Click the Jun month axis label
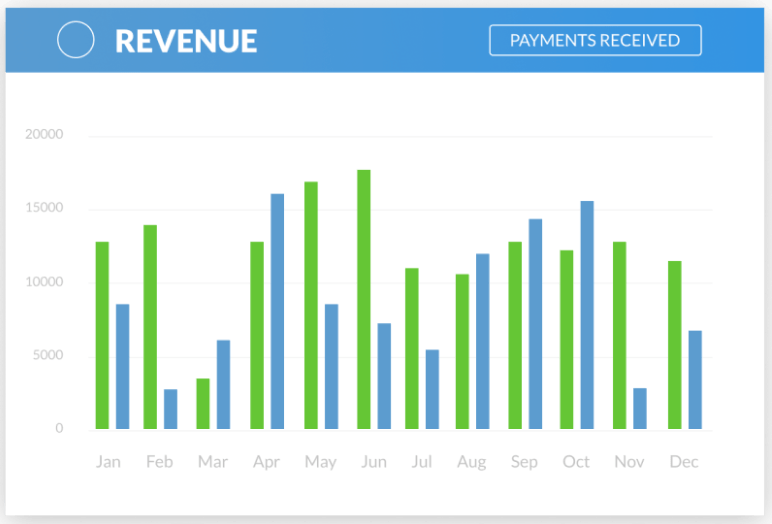772x524 pixels. pos(371,462)
